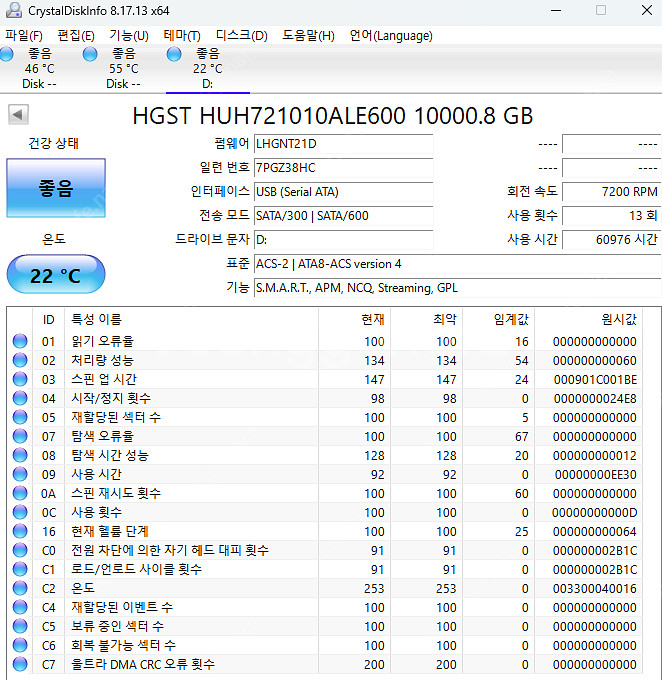Click the standard field ACS-2 | ATA8-ACS version 4
The image size is (662, 680).
(x=458, y=264)
